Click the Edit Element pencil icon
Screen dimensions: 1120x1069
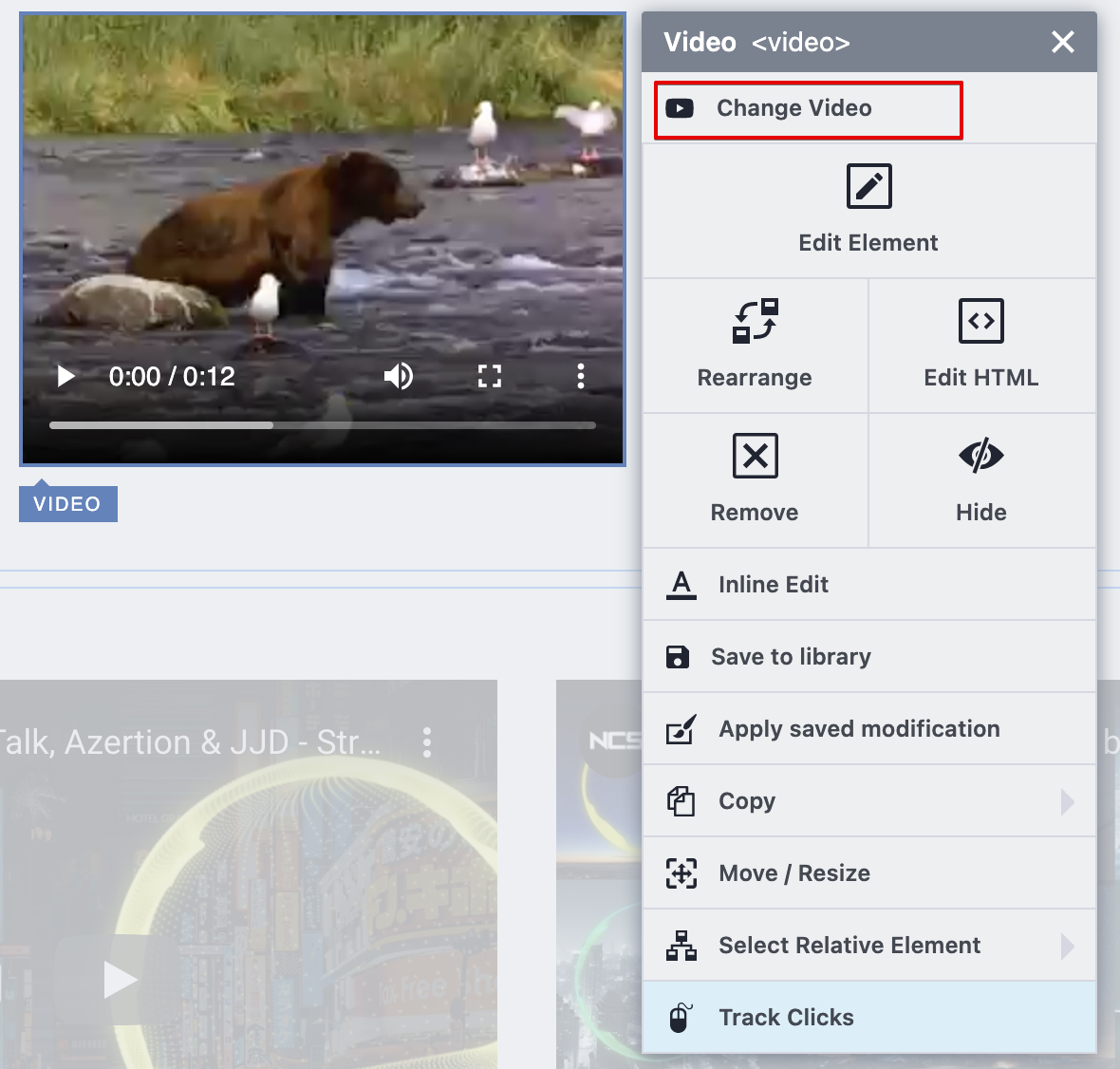point(868,186)
